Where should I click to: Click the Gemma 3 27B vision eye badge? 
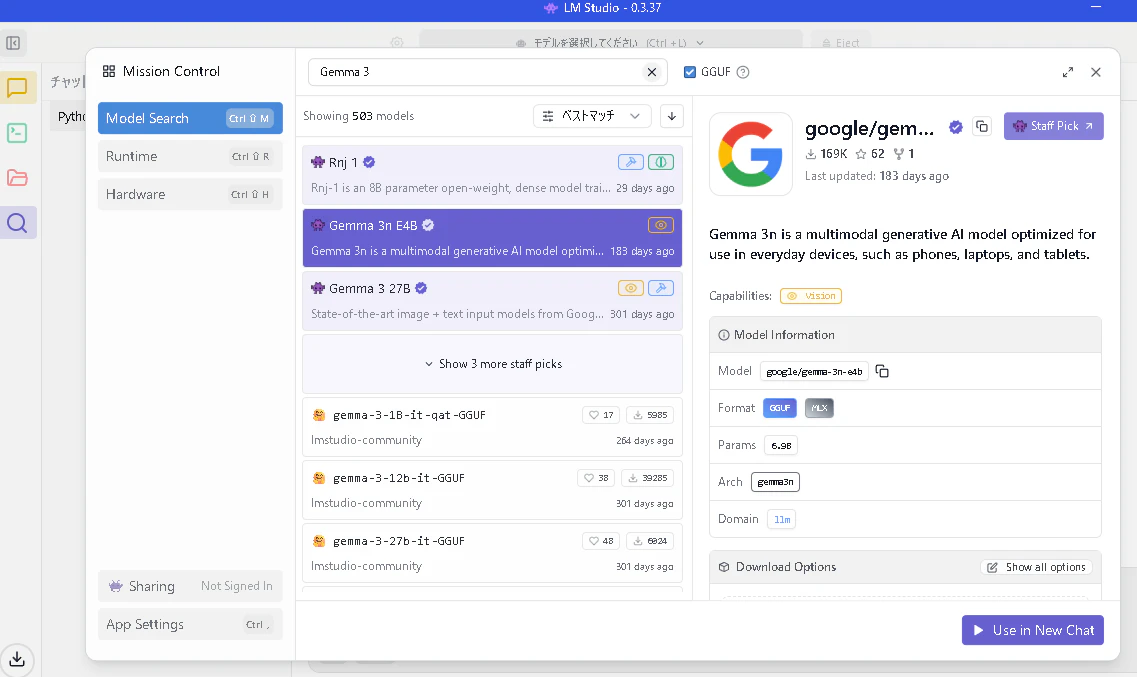630,288
